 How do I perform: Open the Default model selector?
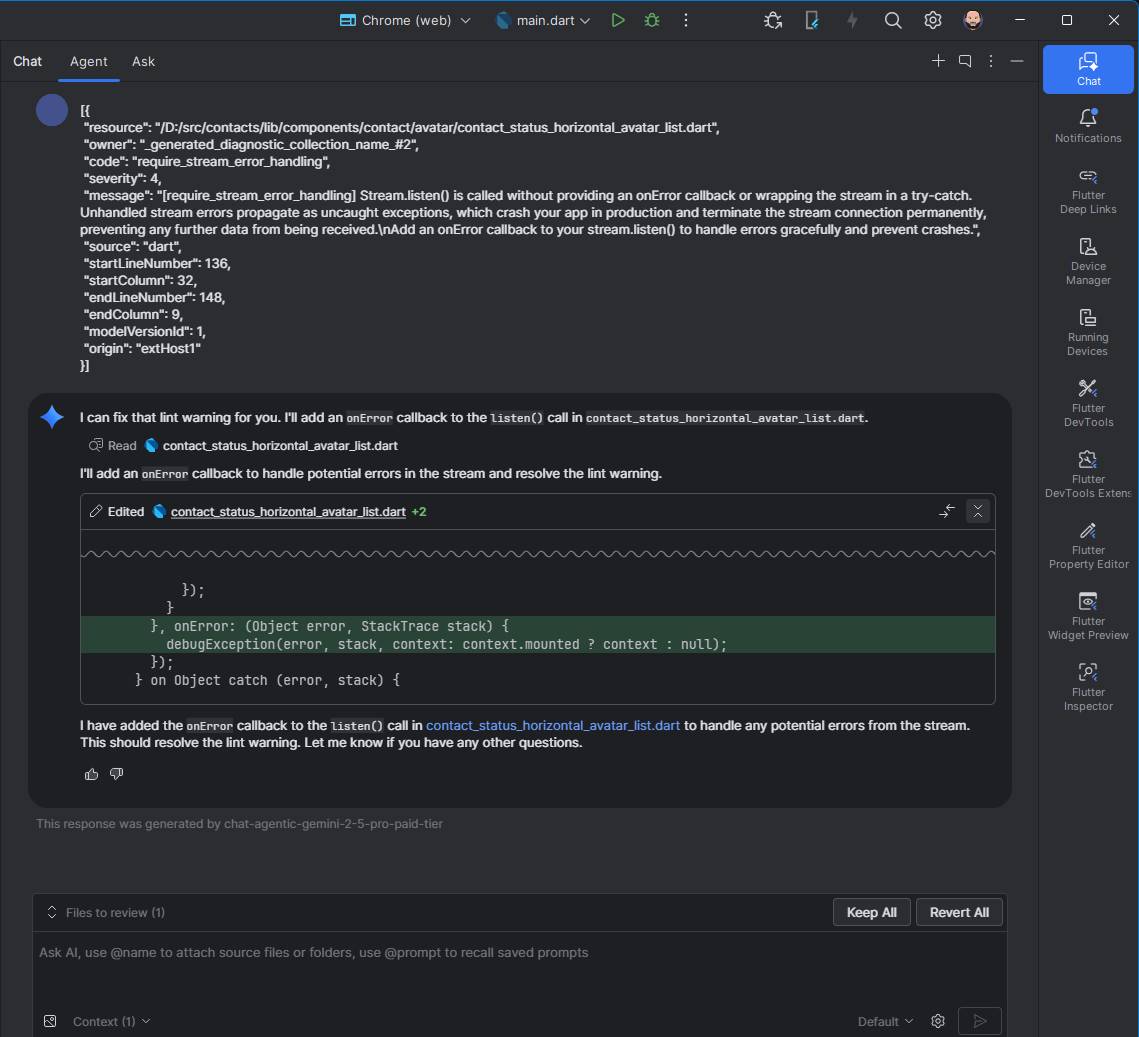(884, 1021)
